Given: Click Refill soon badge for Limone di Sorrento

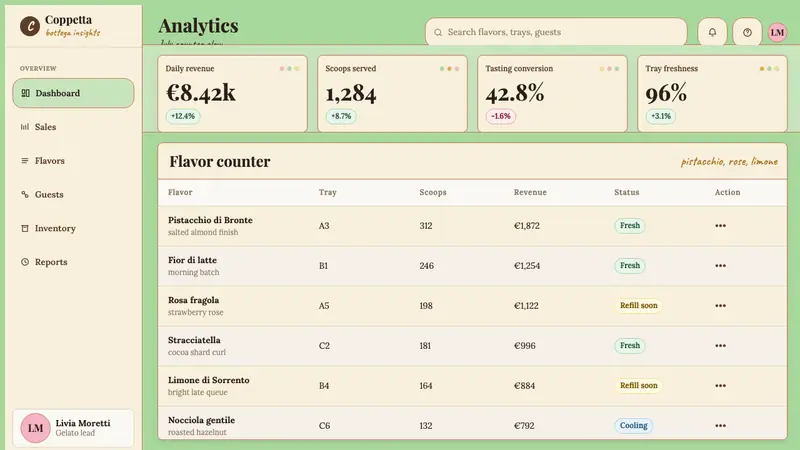Looking at the screenshot, I should point(638,386).
